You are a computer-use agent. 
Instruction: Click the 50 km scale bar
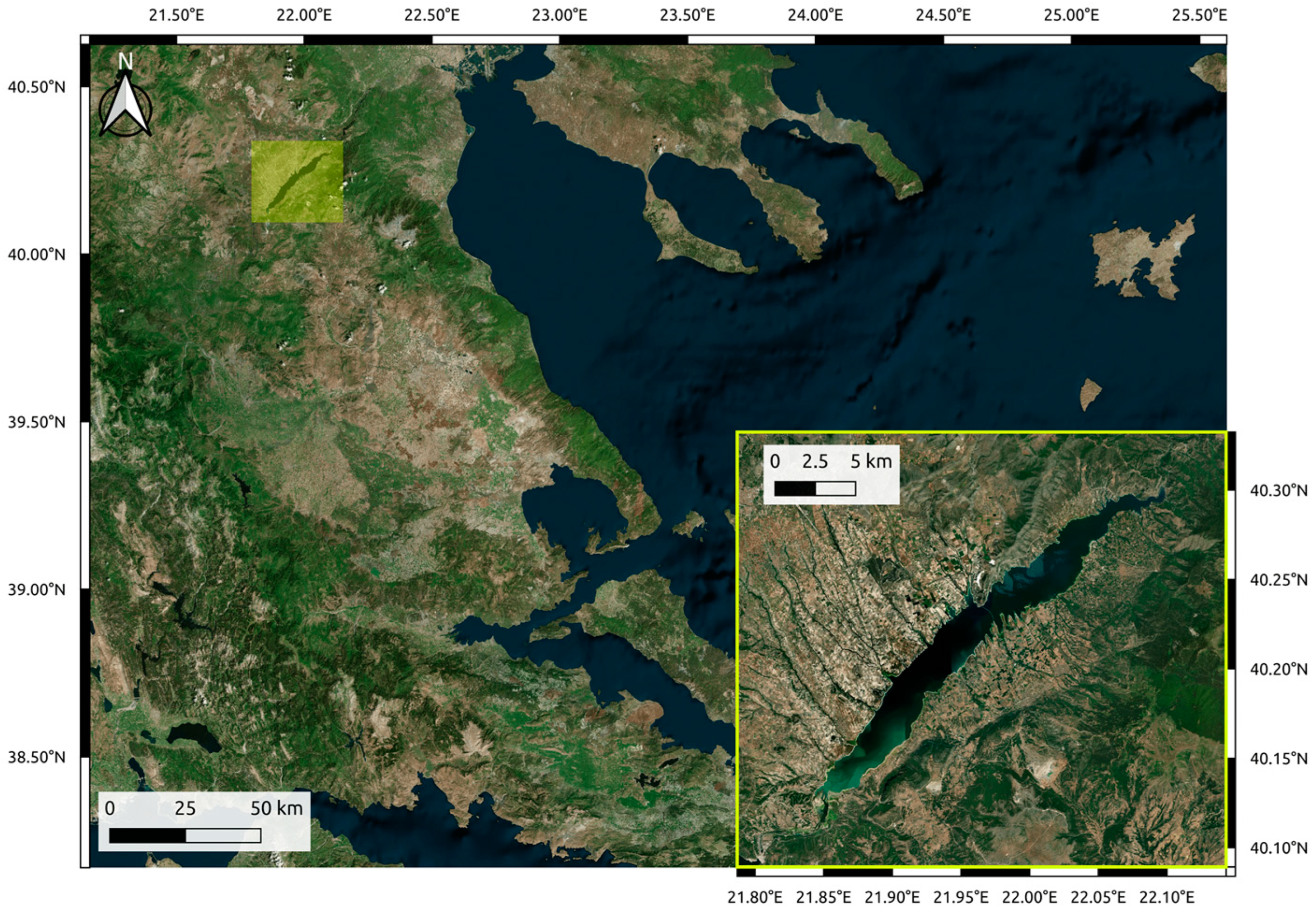184,836
